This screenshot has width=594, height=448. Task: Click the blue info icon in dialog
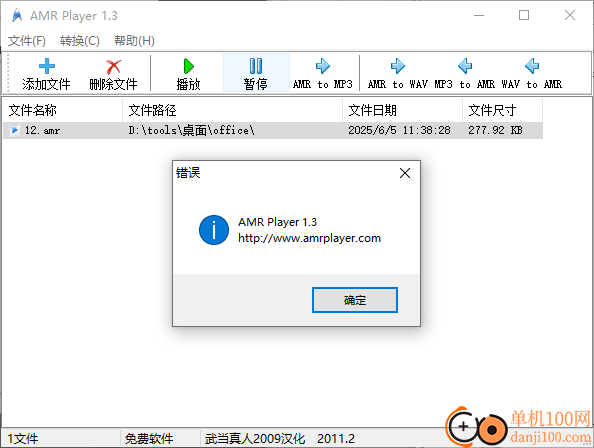point(214,230)
